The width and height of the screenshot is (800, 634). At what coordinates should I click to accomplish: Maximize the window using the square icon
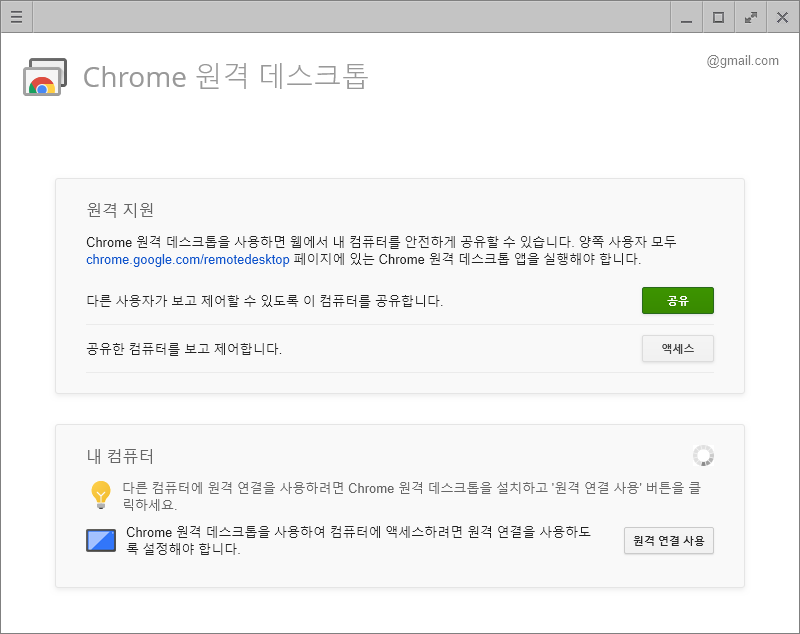[718, 17]
